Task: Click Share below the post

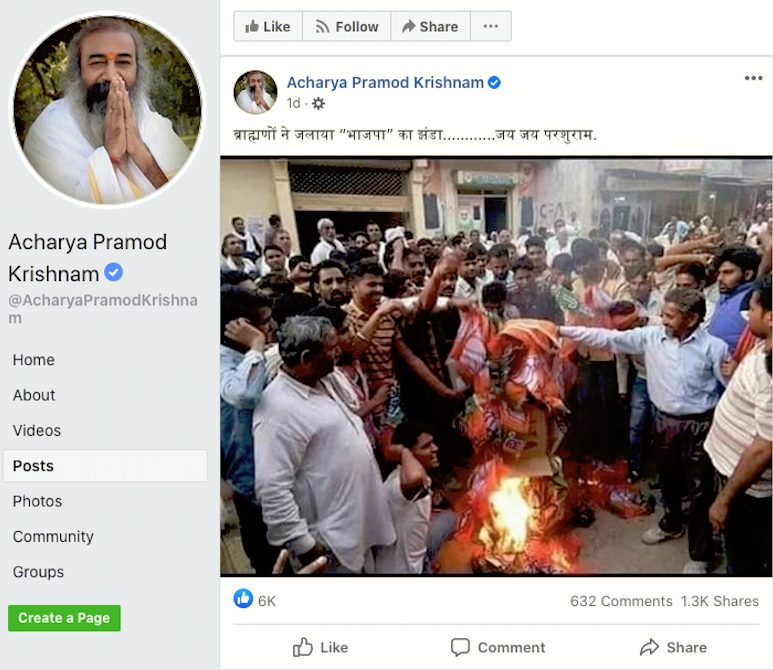Action: pyautogui.click(x=673, y=647)
